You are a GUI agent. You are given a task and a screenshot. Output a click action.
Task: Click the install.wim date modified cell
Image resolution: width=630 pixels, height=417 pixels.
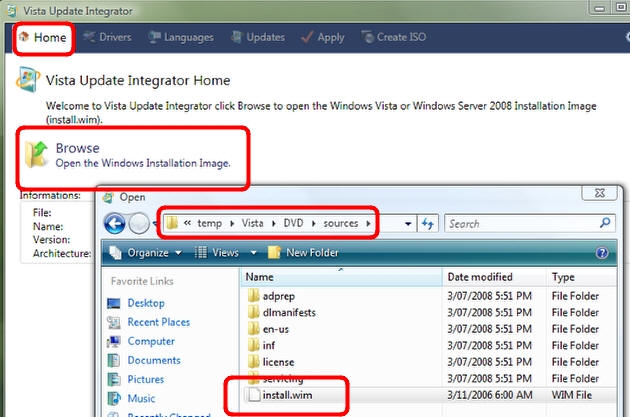(490, 395)
